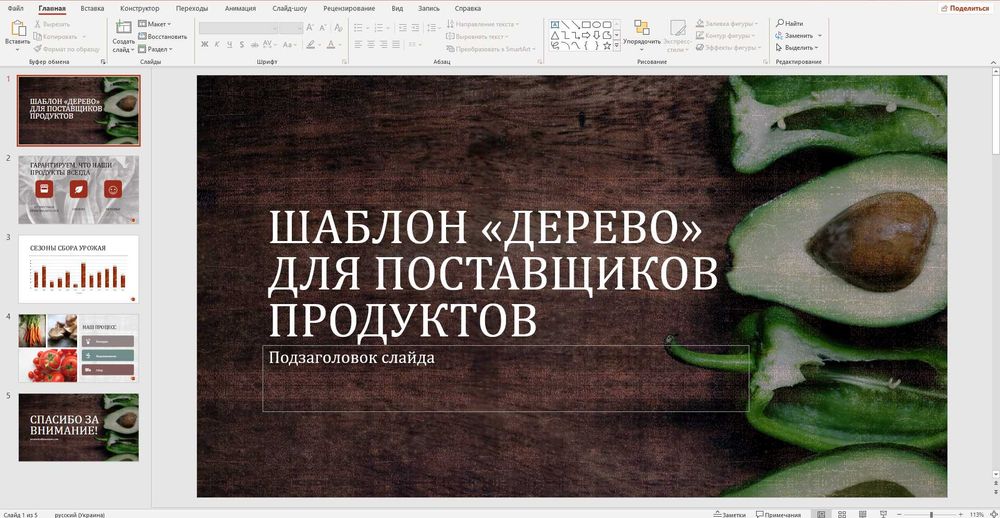Toggle align text right

383,45
